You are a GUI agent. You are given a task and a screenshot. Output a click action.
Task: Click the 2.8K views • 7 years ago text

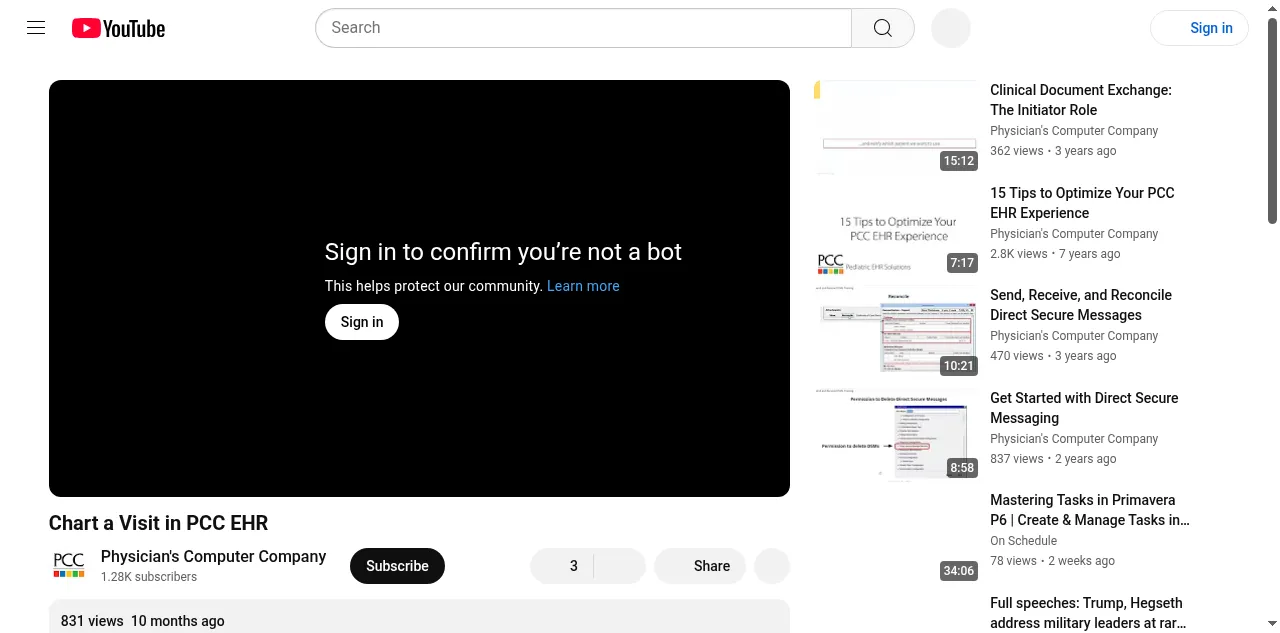click(1055, 254)
